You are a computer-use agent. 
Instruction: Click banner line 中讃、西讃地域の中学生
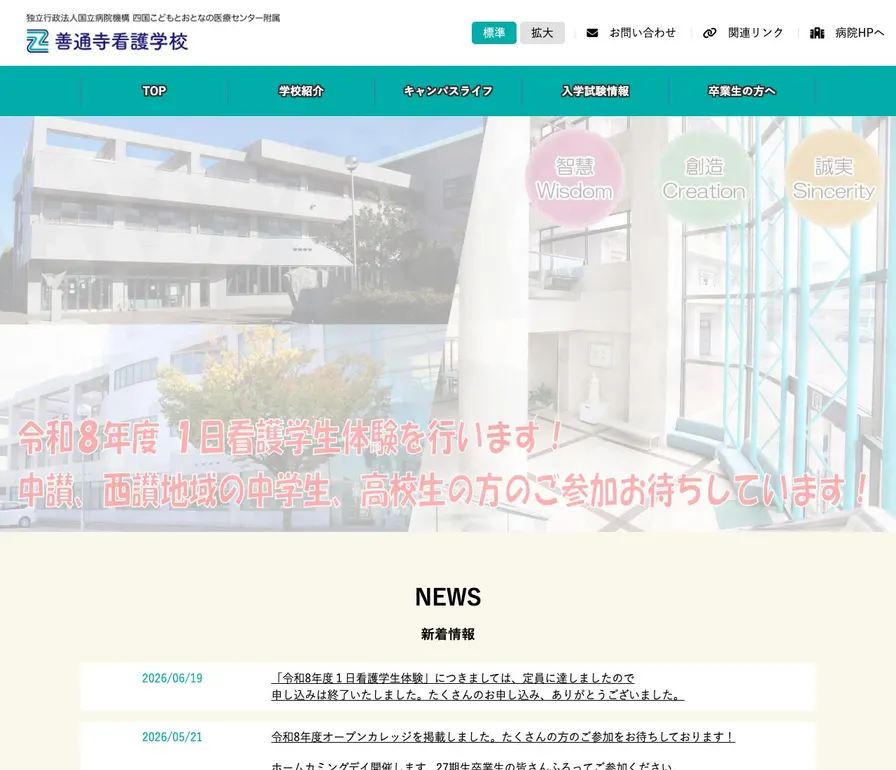tap(444, 490)
